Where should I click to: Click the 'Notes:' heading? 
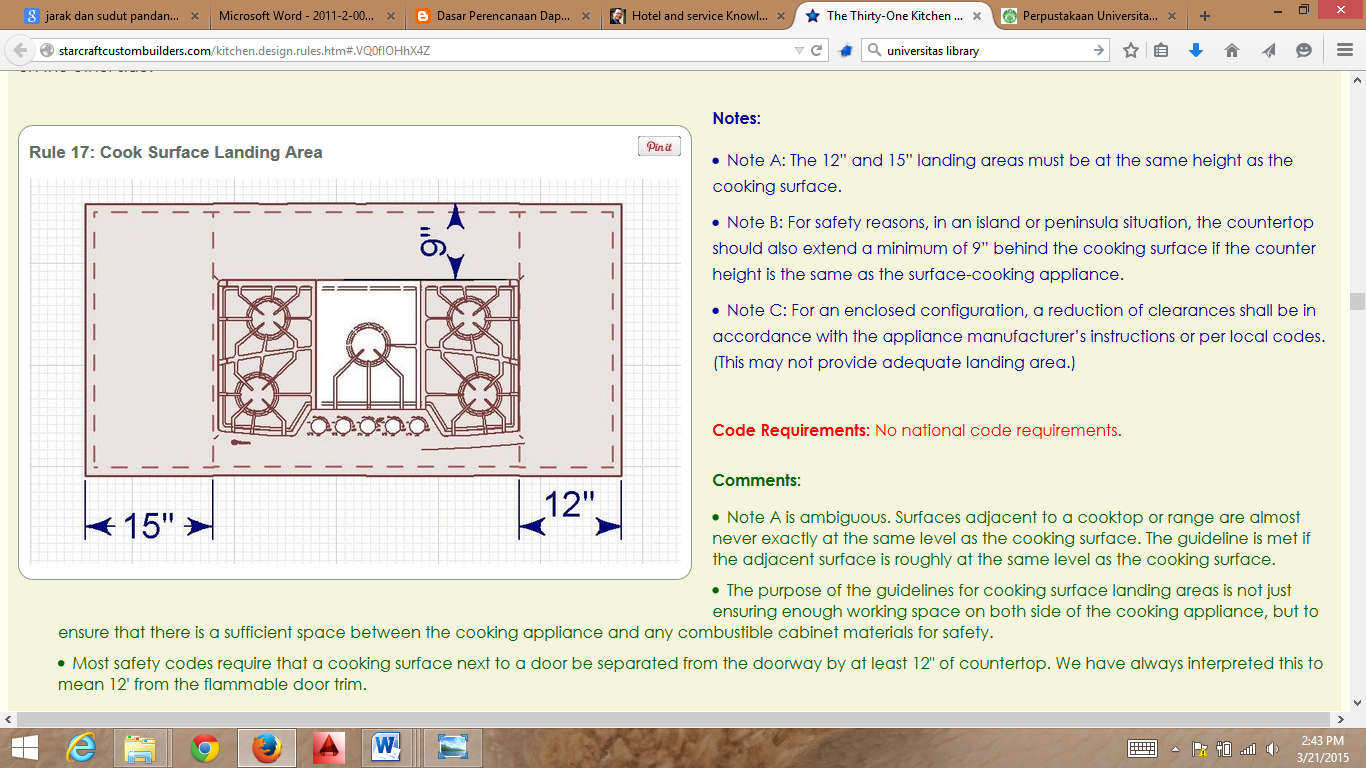737,118
